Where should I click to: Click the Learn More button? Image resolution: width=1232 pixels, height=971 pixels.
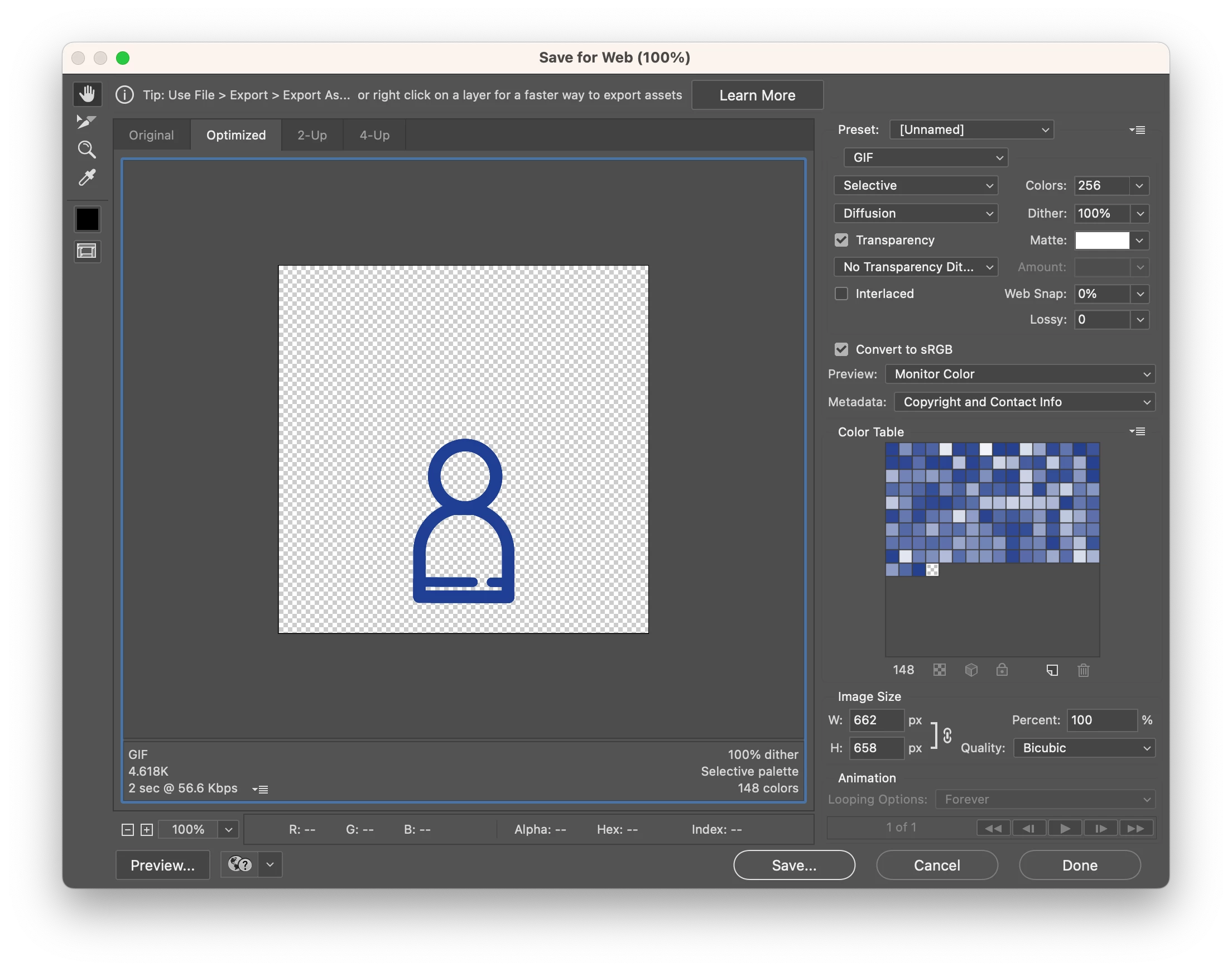(757, 95)
